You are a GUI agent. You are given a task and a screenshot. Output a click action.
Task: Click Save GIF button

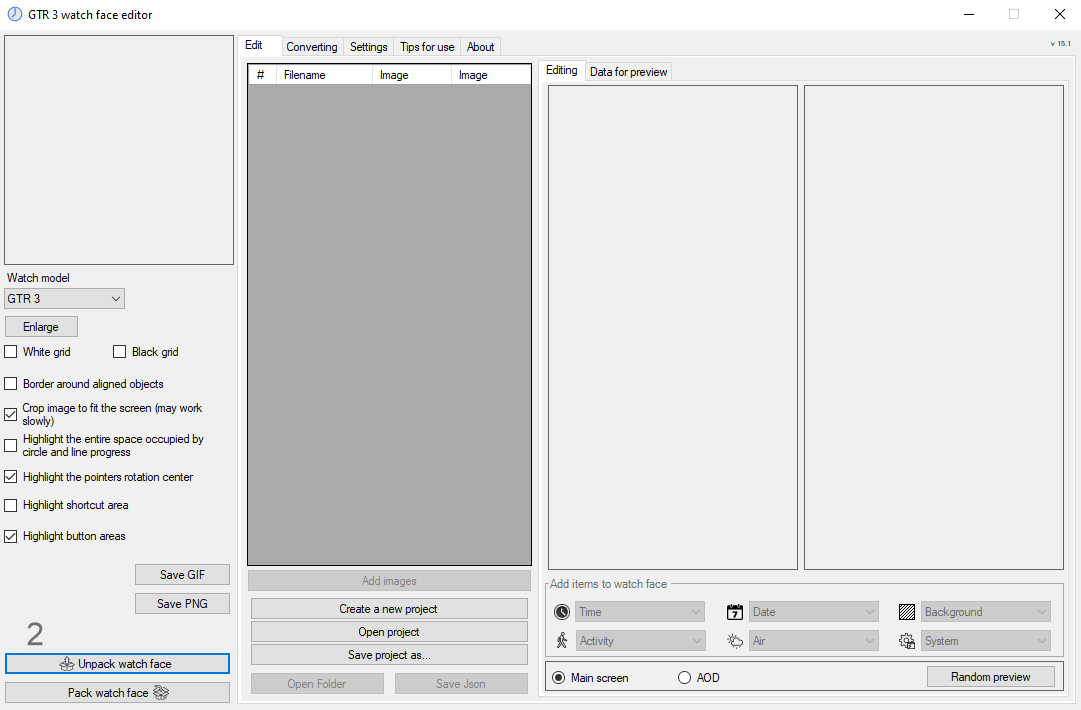point(182,575)
